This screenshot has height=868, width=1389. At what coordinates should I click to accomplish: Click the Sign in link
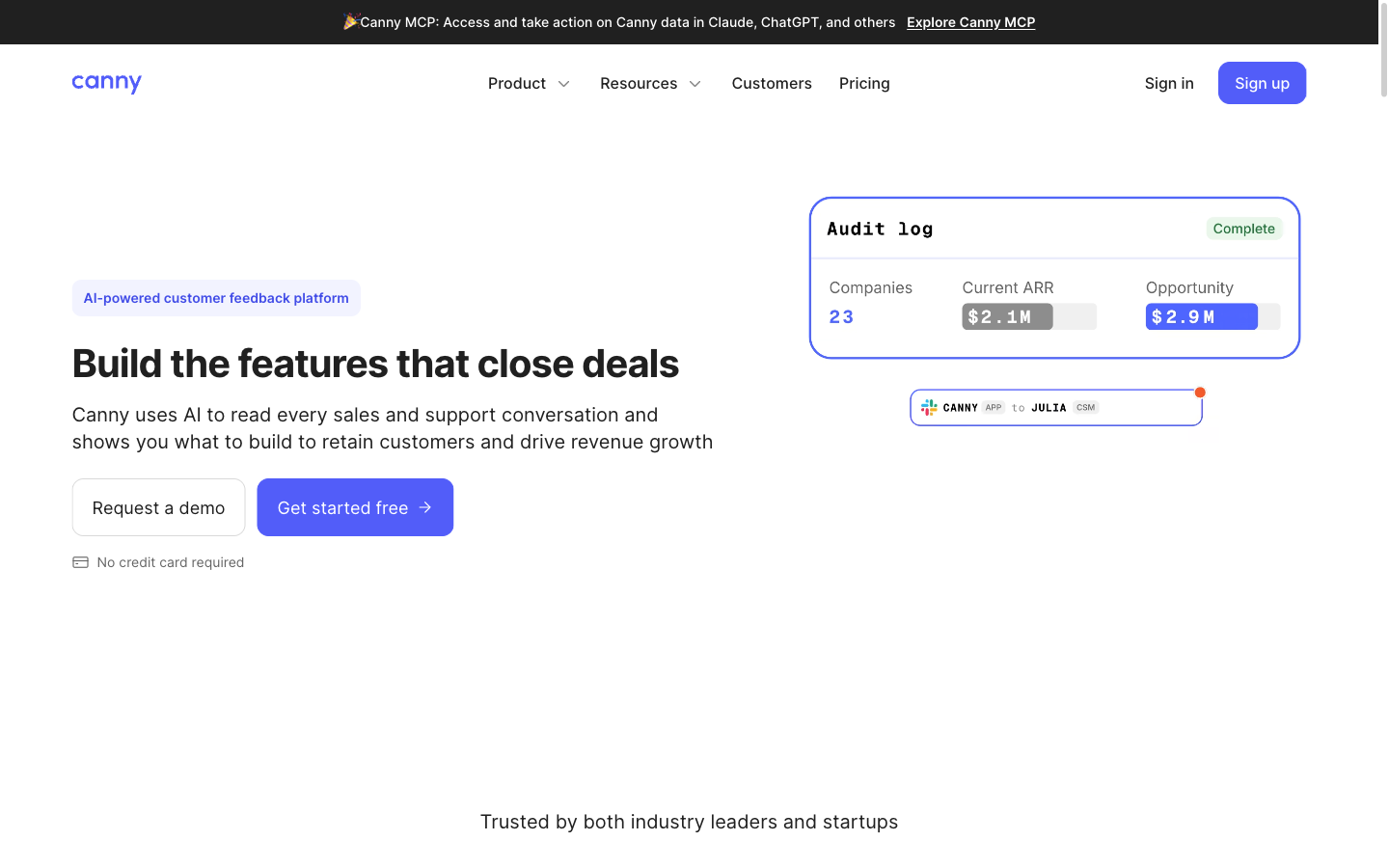1169,83
